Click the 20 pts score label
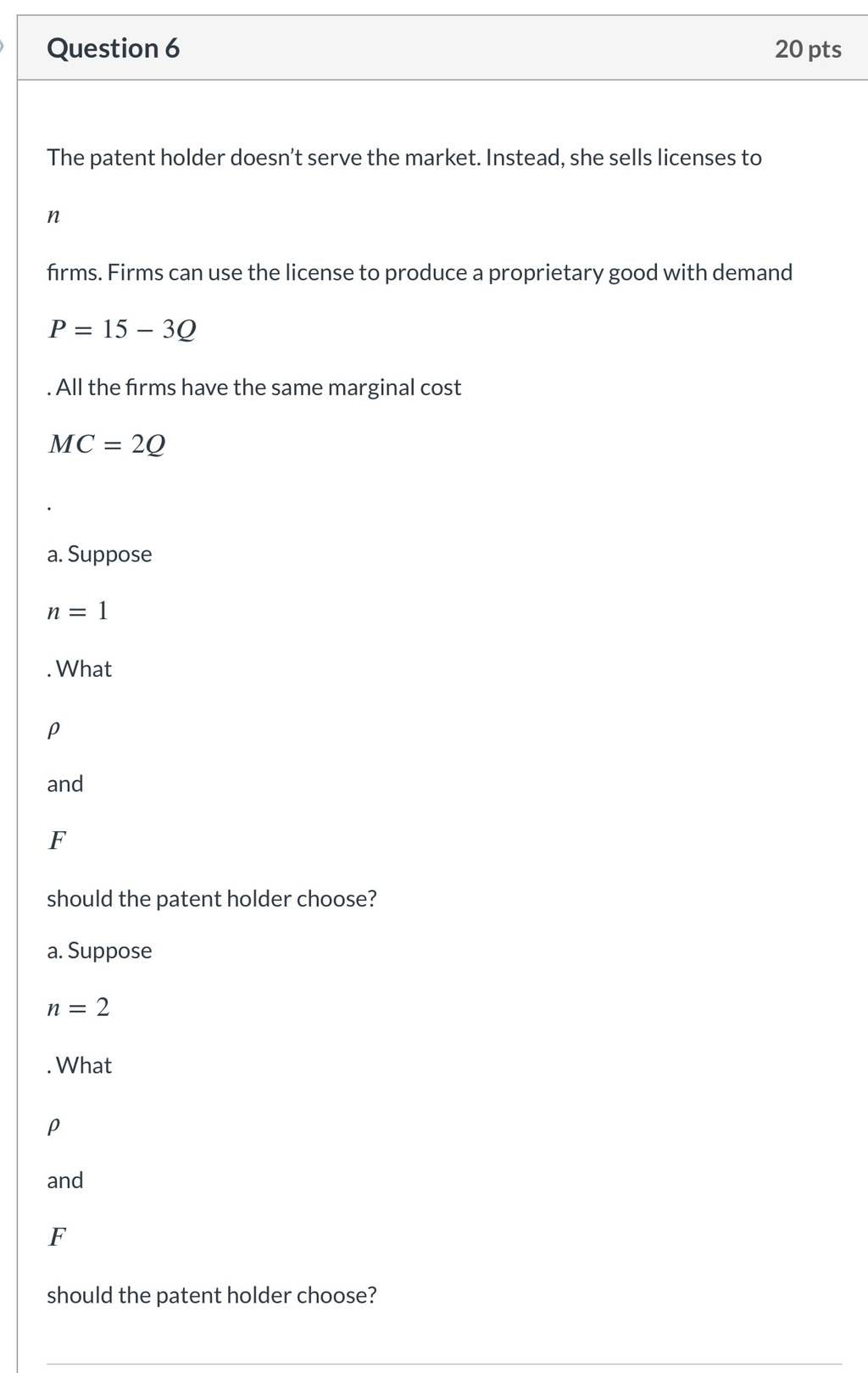Viewport: 868px width, 1373px height. point(808,49)
